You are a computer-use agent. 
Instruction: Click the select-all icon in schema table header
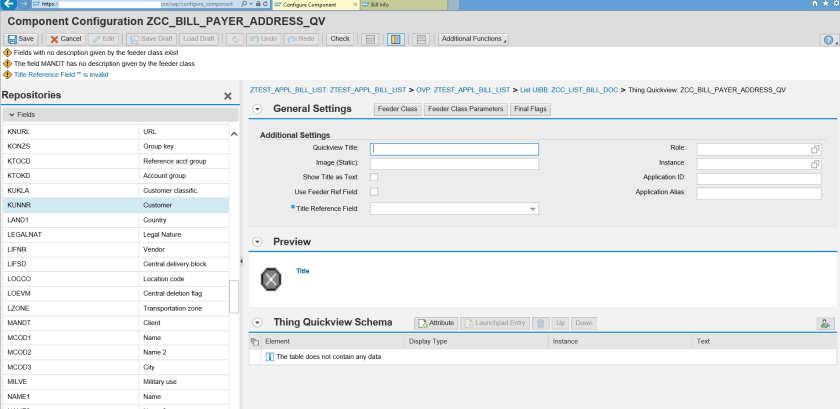[255, 341]
